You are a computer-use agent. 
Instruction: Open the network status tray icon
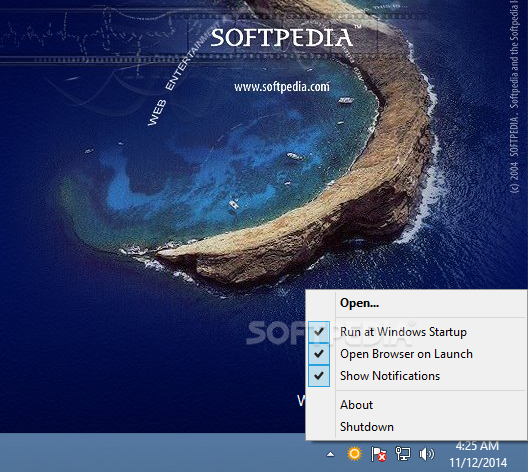click(403, 453)
